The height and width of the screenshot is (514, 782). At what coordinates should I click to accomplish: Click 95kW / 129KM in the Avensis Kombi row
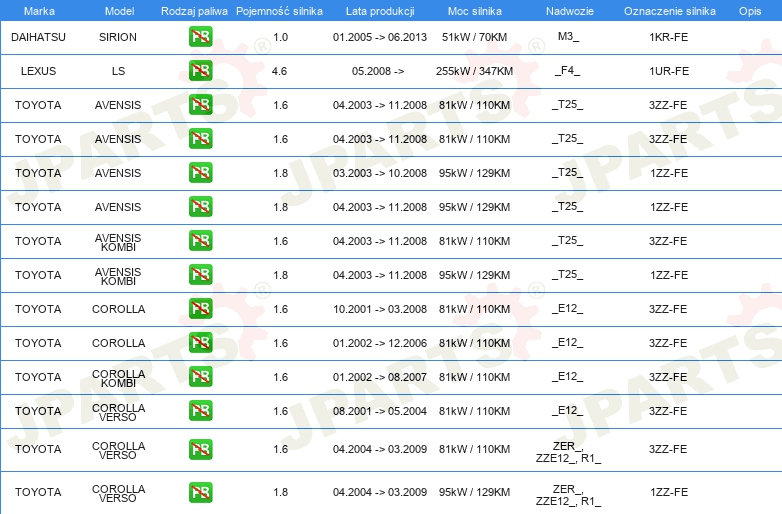click(474, 275)
